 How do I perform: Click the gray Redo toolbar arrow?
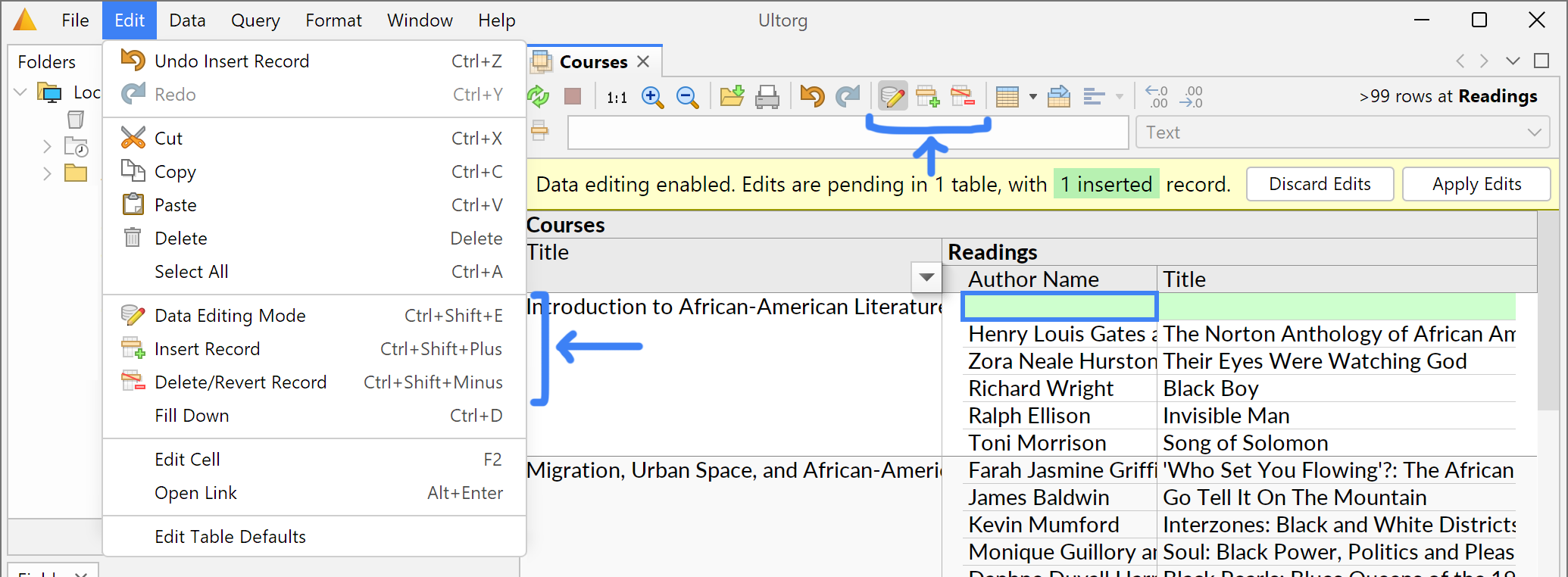(848, 96)
